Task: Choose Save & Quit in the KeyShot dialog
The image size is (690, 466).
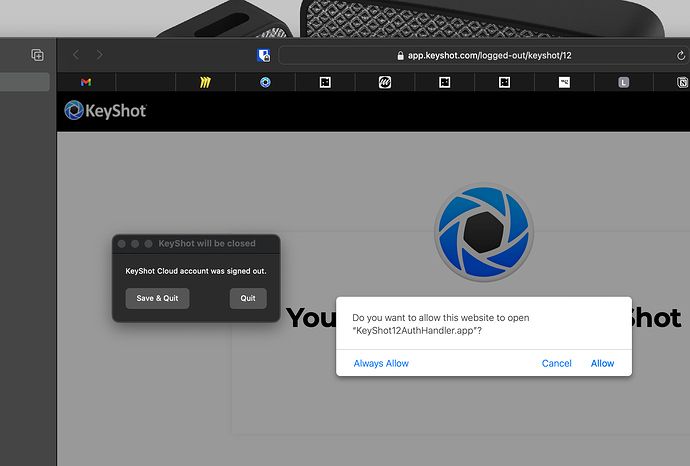Action: click(x=158, y=298)
